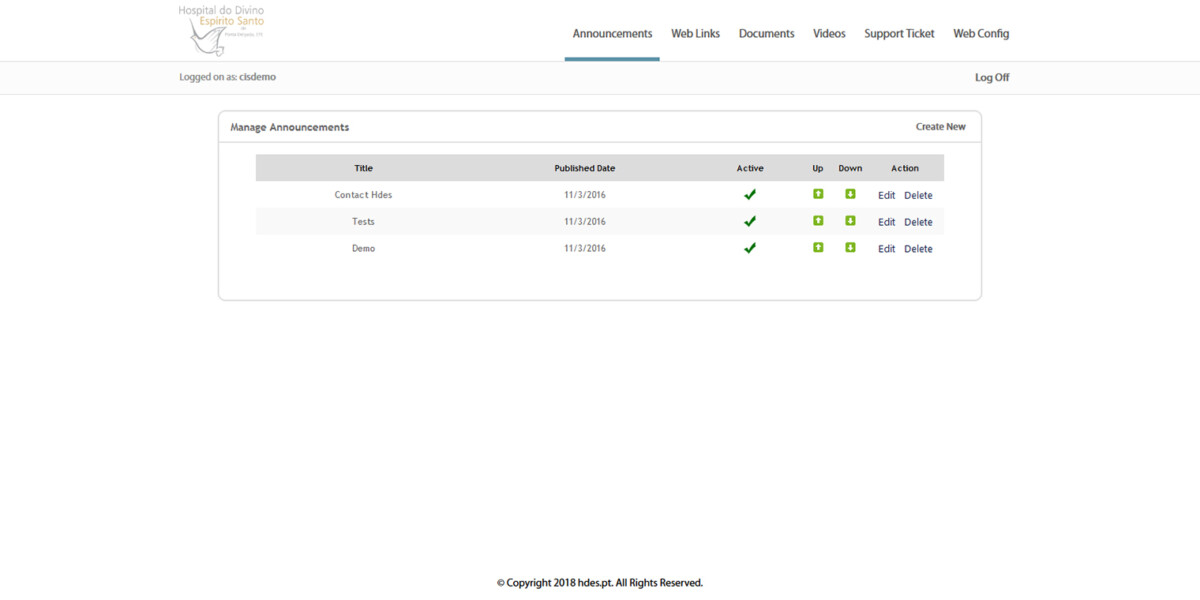Move the Contact Hdes announcement down
The width and height of the screenshot is (1200, 600).
pos(850,194)
